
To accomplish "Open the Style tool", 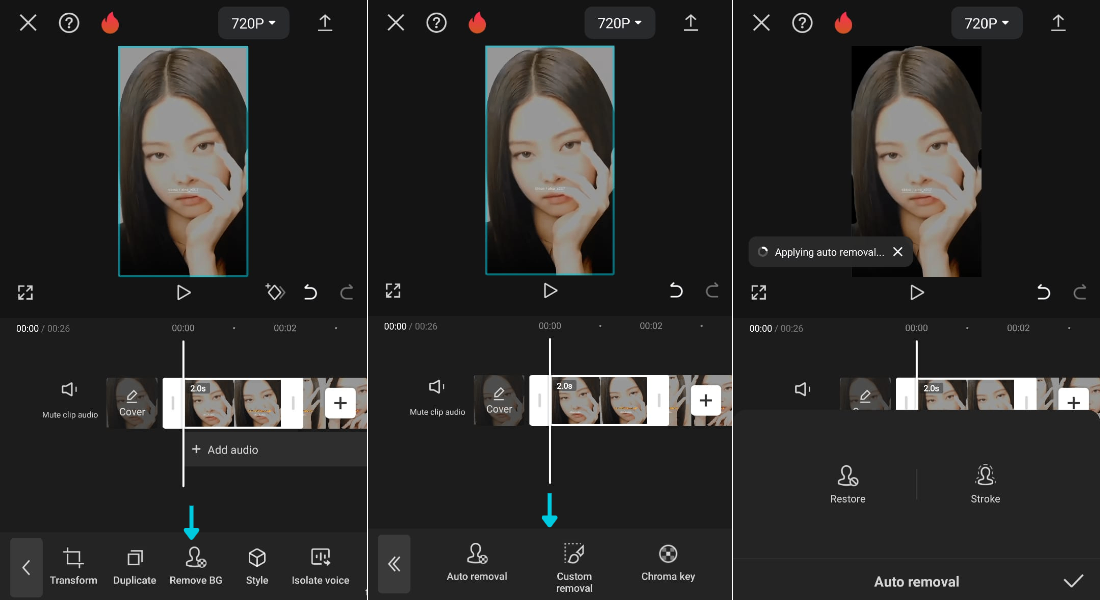I will coord(257,565).
